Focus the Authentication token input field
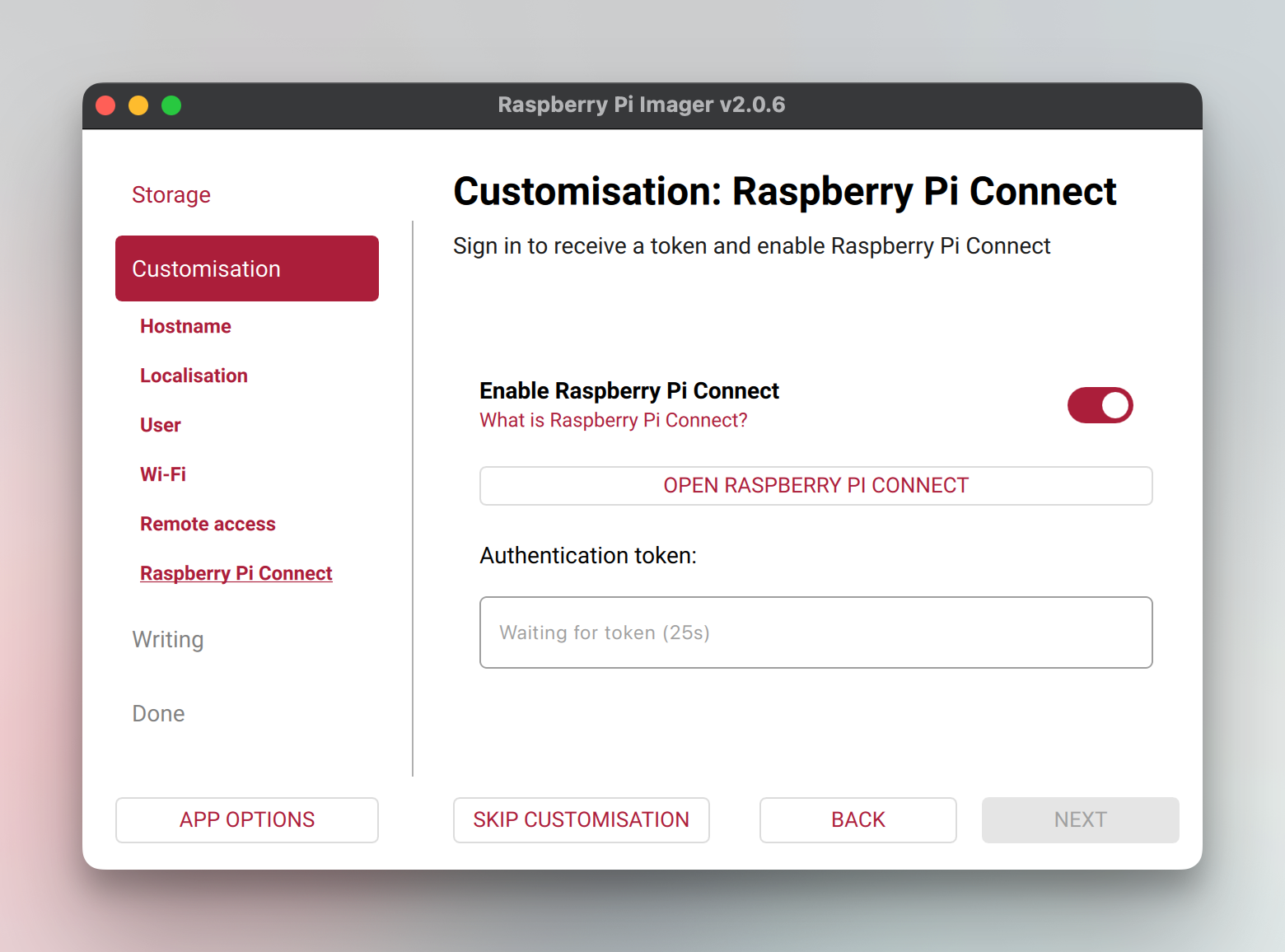This screenshot has height=952, width=1285. [816, 632]
